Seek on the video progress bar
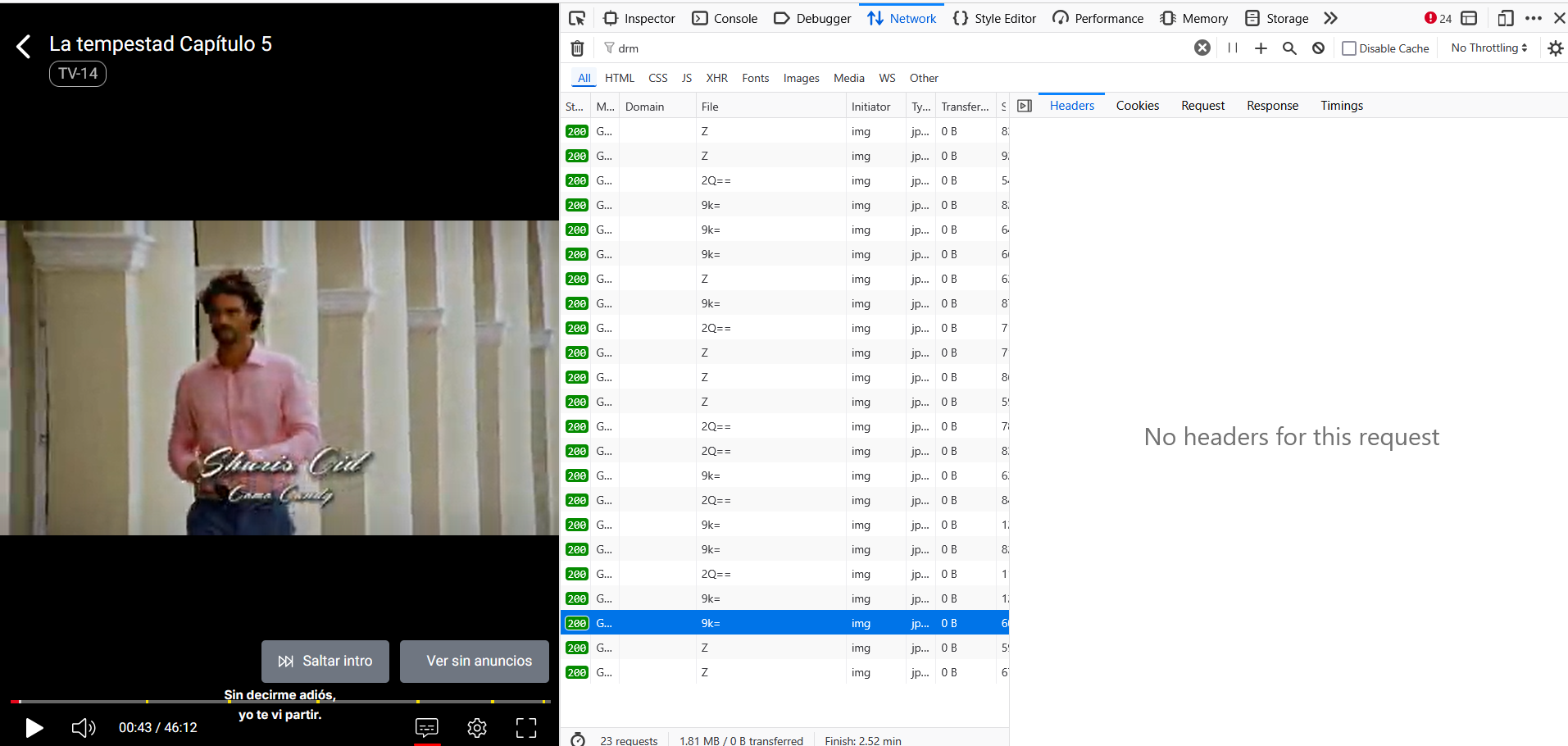Viewport: 1568px width, 746px height. coord(280,702)
